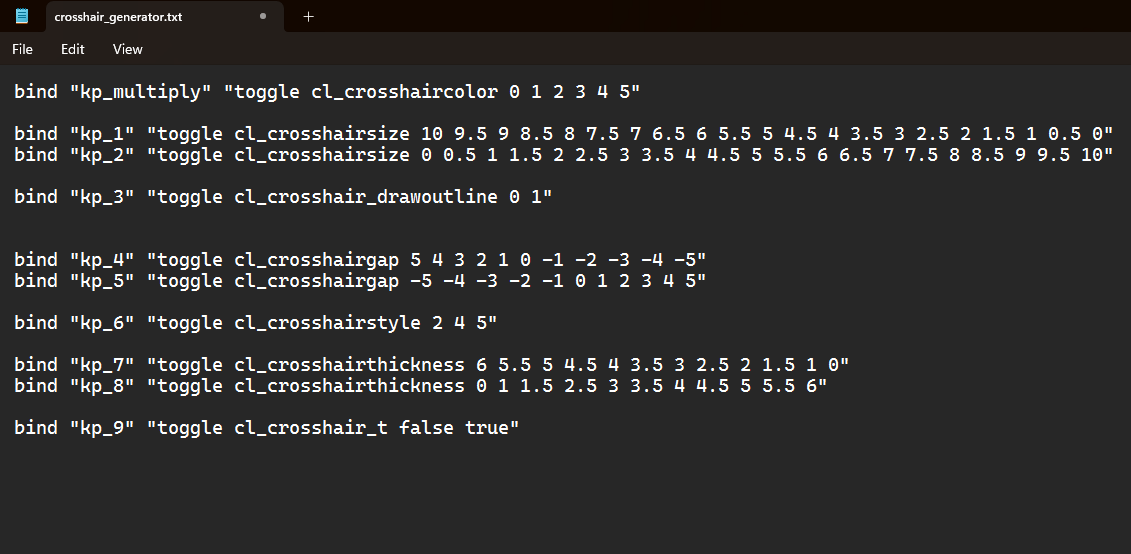Open the View menu

128,49
